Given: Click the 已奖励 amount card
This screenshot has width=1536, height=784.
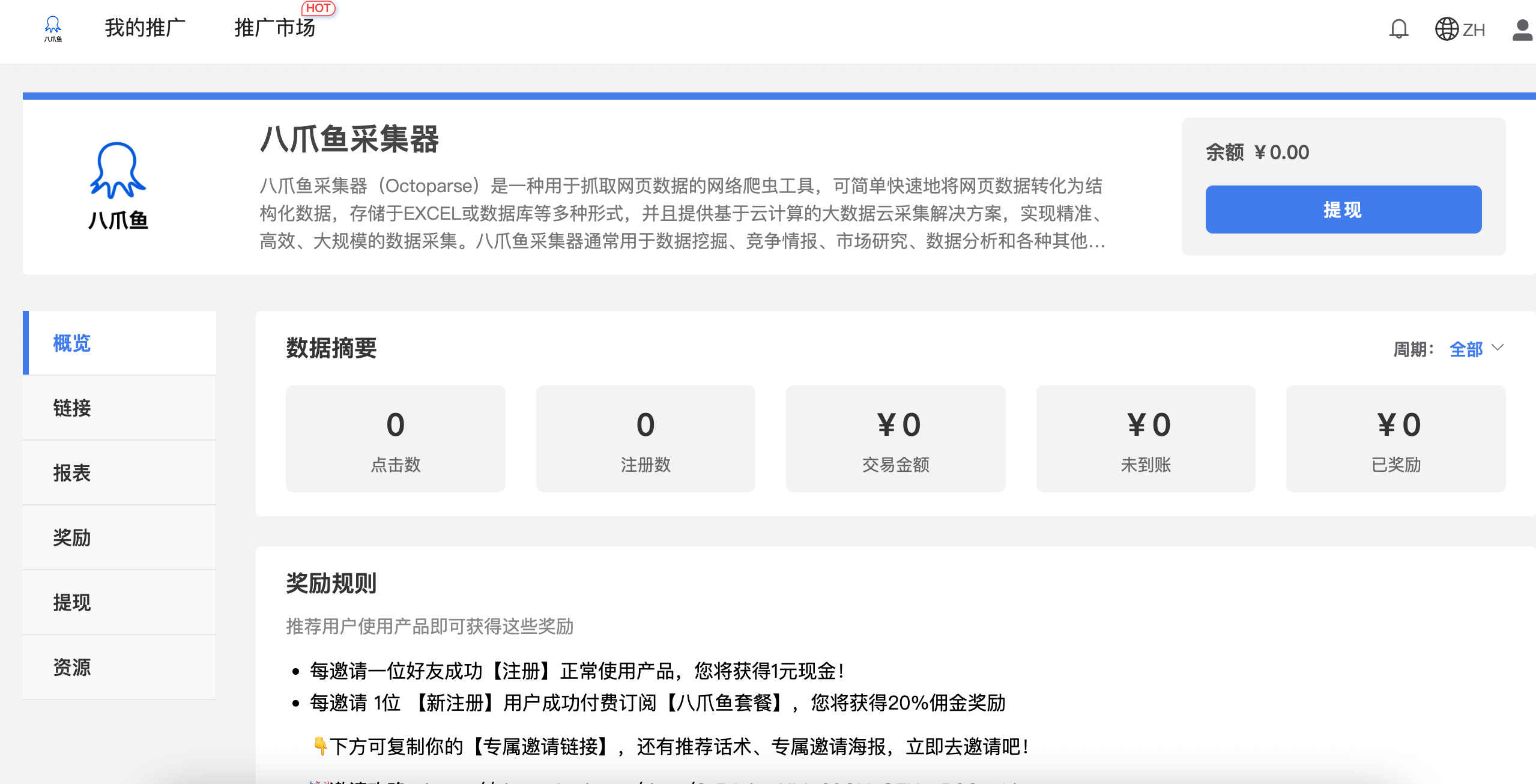Looking at the screenshot, I should point(1395,439).
